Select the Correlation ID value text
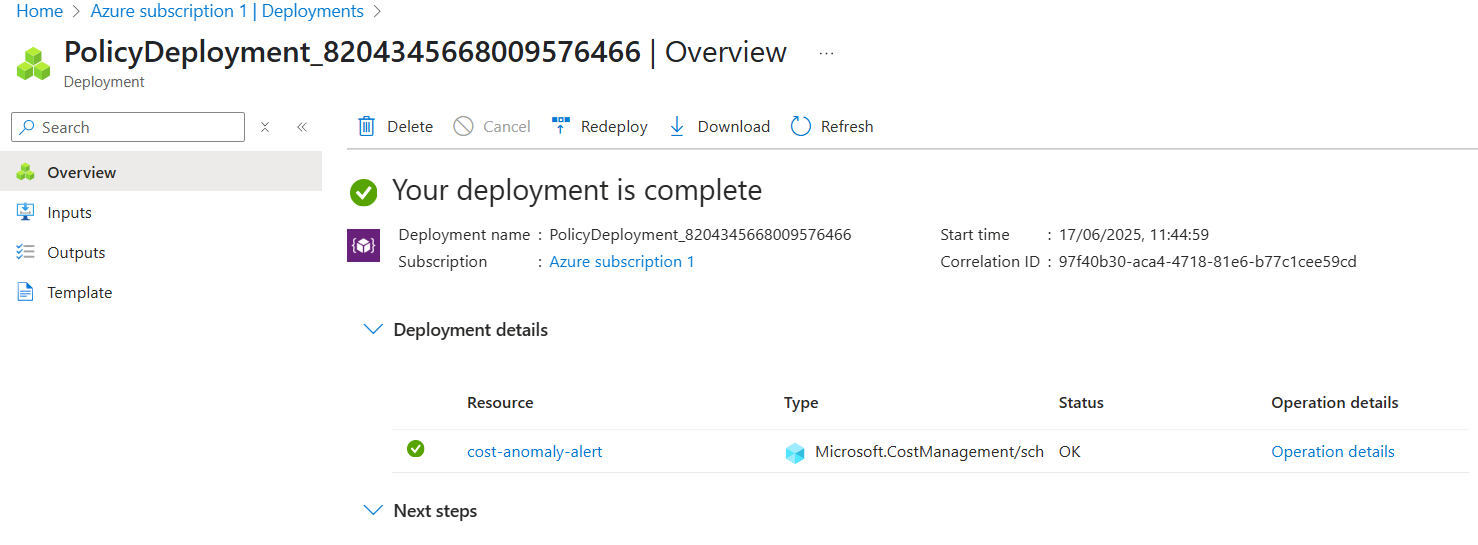 (x=1207, y=261)
